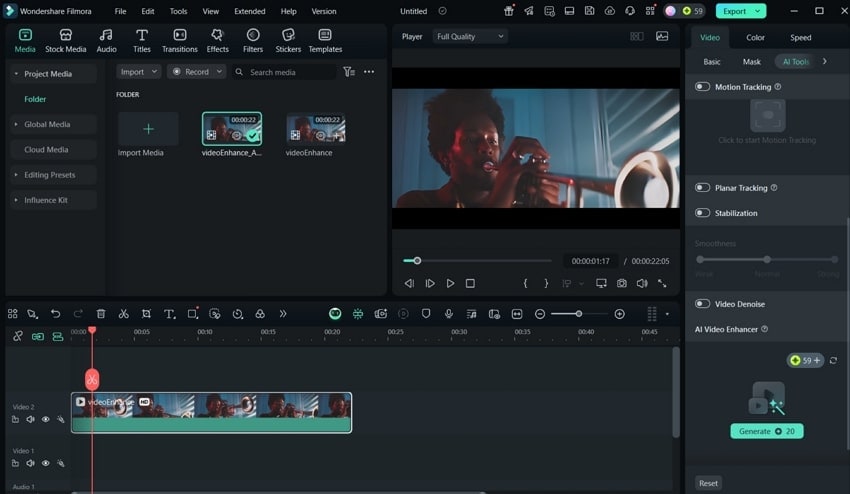The height and width of the screenshot is (494, 850).
Task: Open the Import dropdown
Action: pos(139,72)
